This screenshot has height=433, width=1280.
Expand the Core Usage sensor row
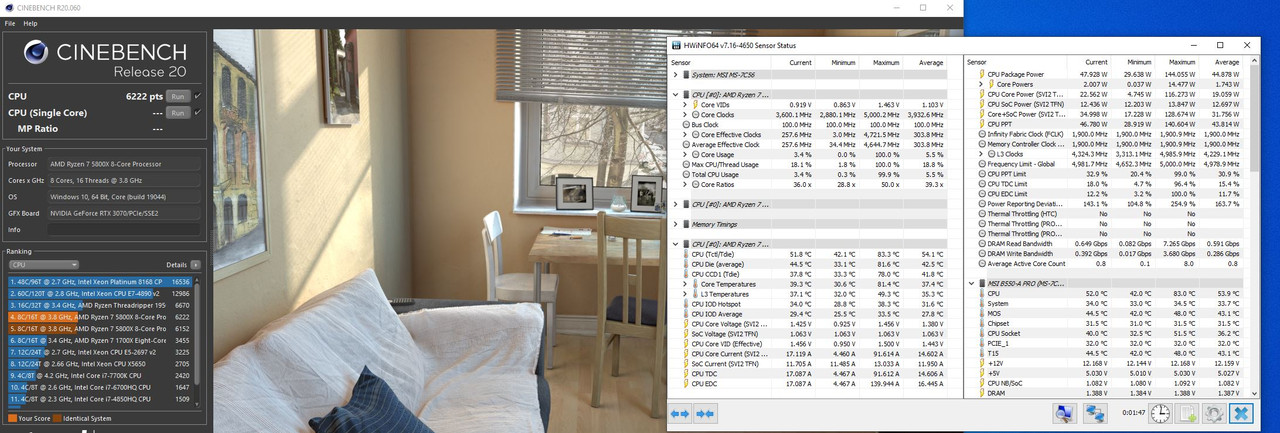pyautogui.click(x=685, y=154)
